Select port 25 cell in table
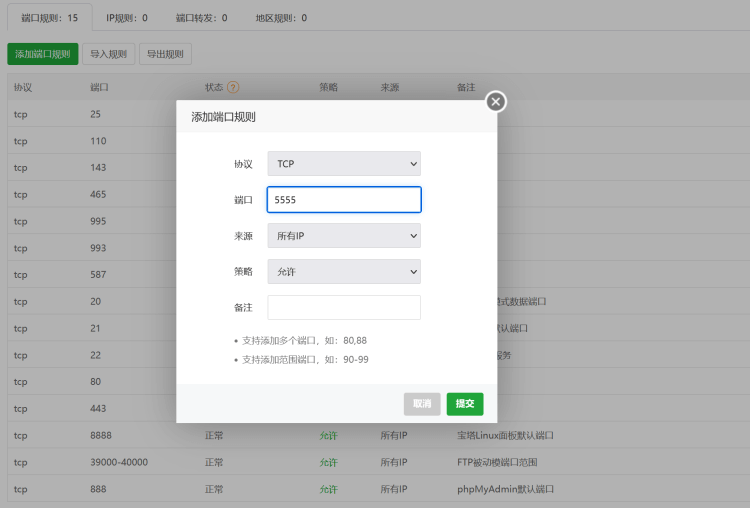The height and width of the screenshot is (508, 750). 96,114
